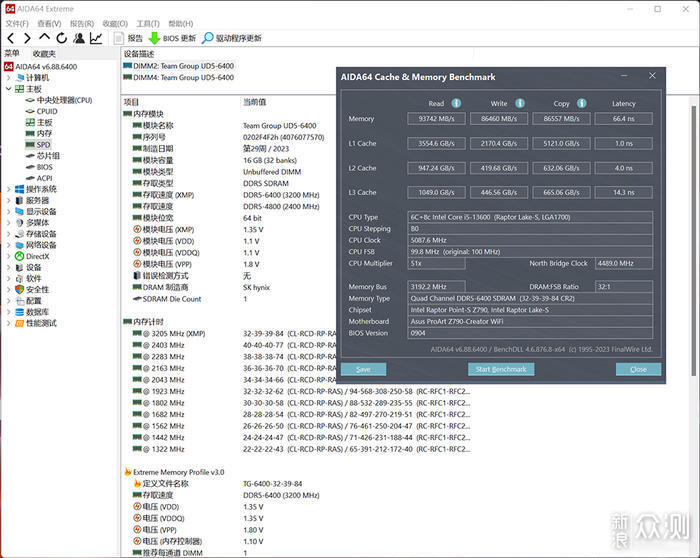Open the 文件(F) menu
The width and height of the screenshot is (700, 558).
tap(17, 23)
